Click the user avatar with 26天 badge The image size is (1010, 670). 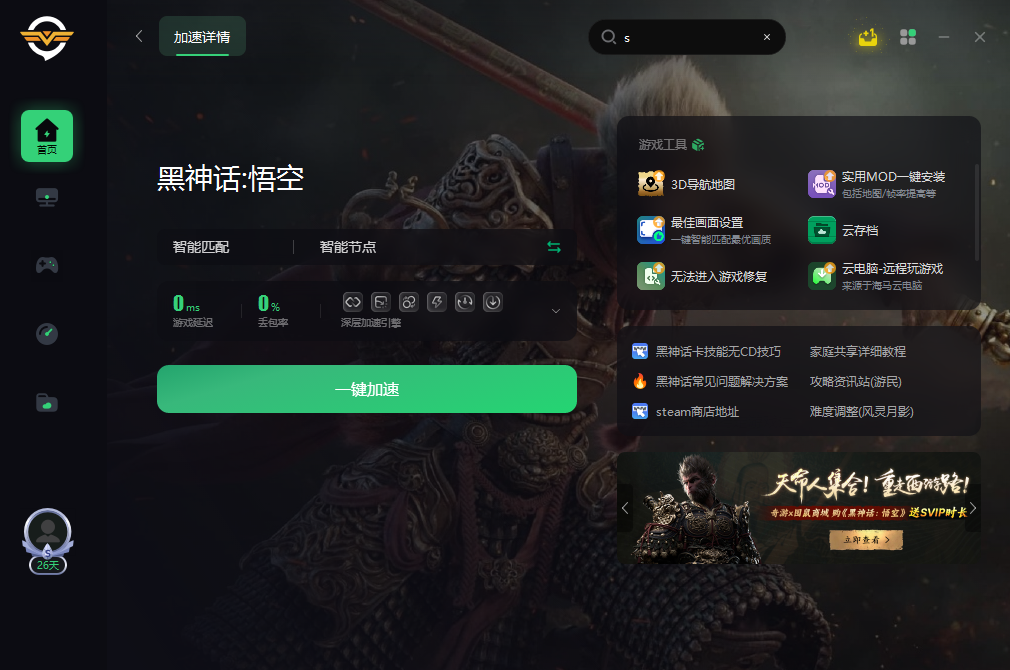(x=48, y=542)
